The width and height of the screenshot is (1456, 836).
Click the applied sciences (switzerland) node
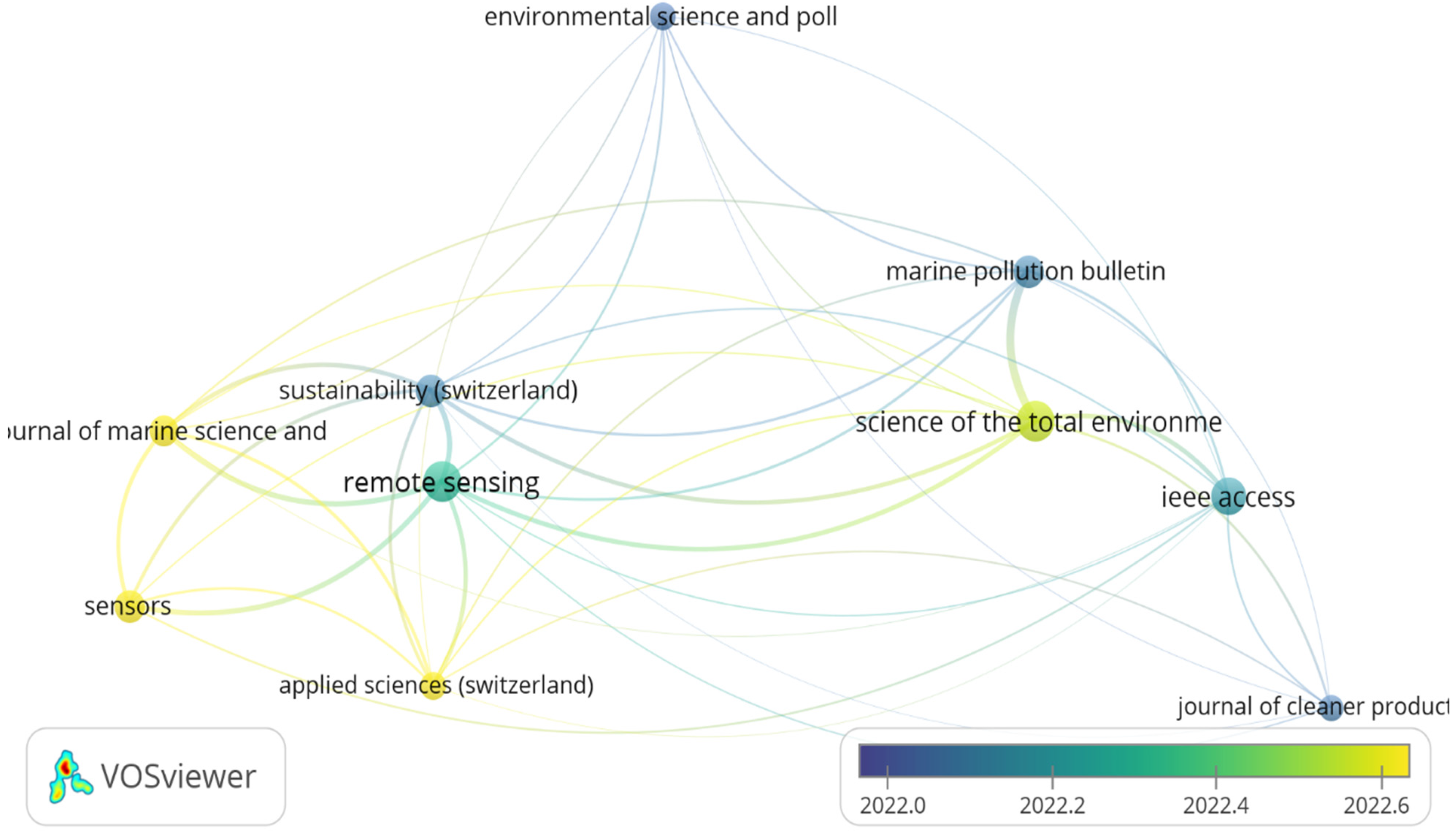(433, 685)
